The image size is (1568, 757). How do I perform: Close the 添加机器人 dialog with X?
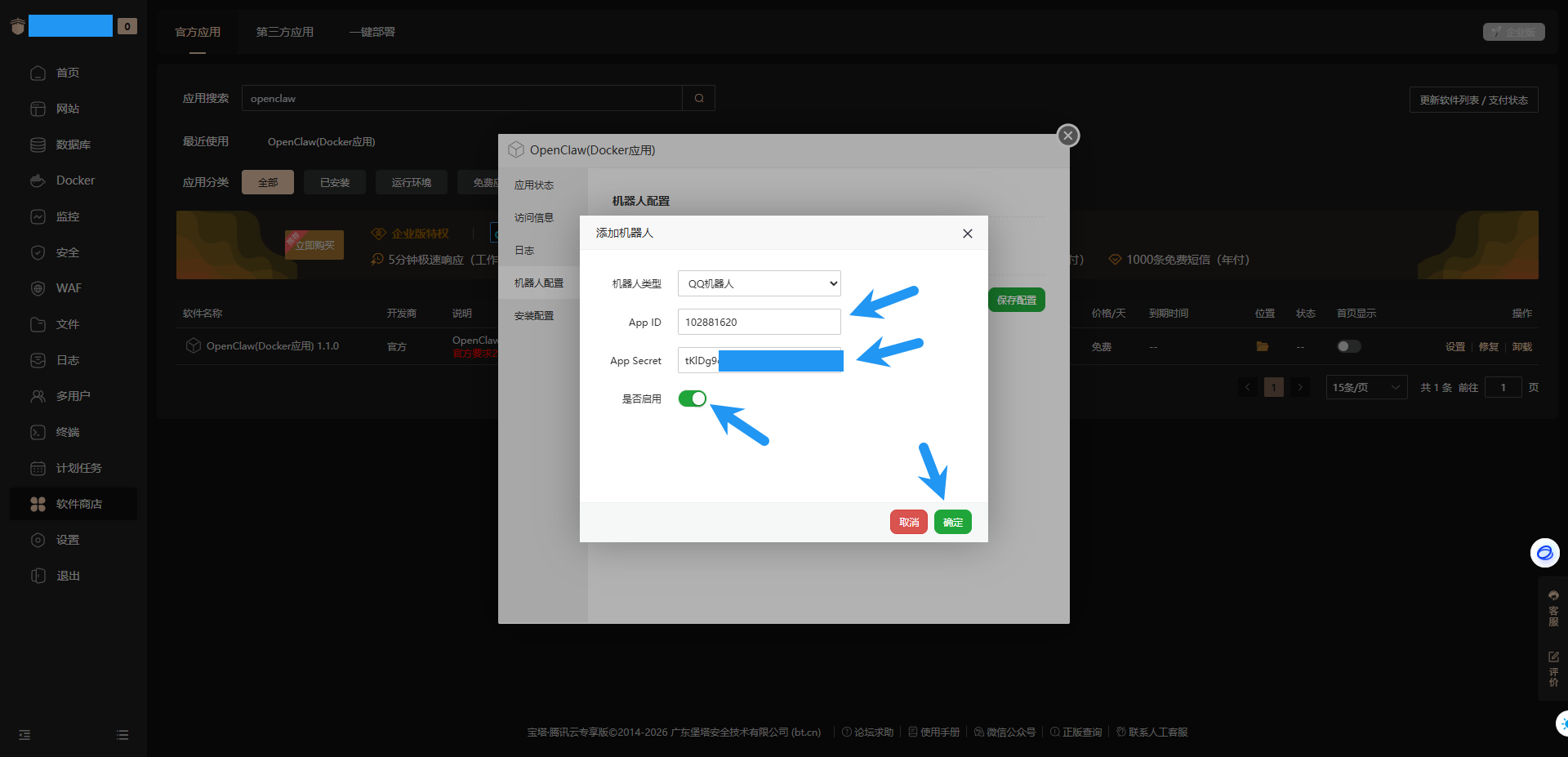click(x=967, y=234)
